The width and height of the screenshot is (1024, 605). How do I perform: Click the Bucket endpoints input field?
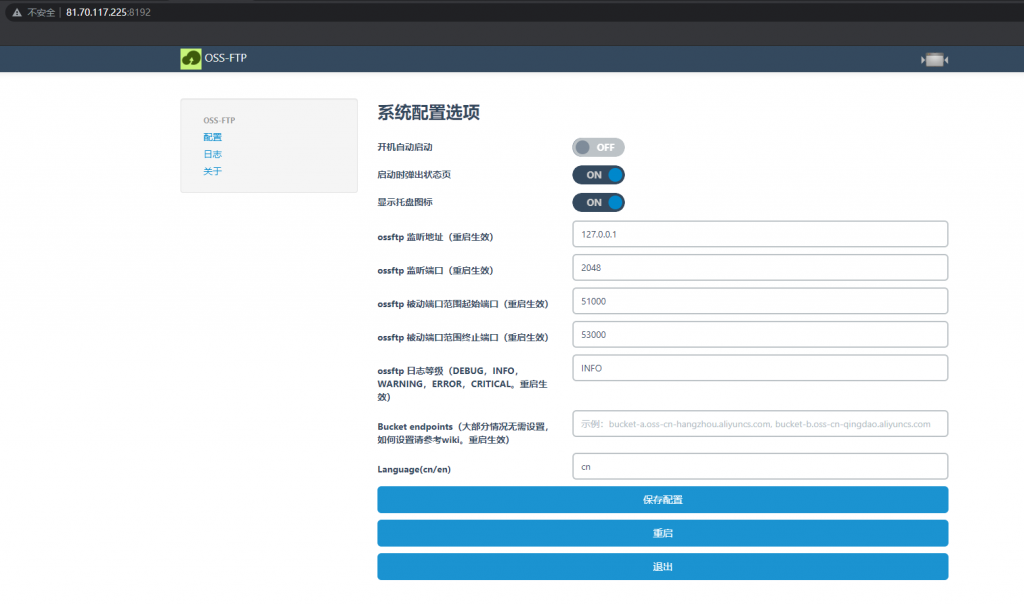(760, 423)
